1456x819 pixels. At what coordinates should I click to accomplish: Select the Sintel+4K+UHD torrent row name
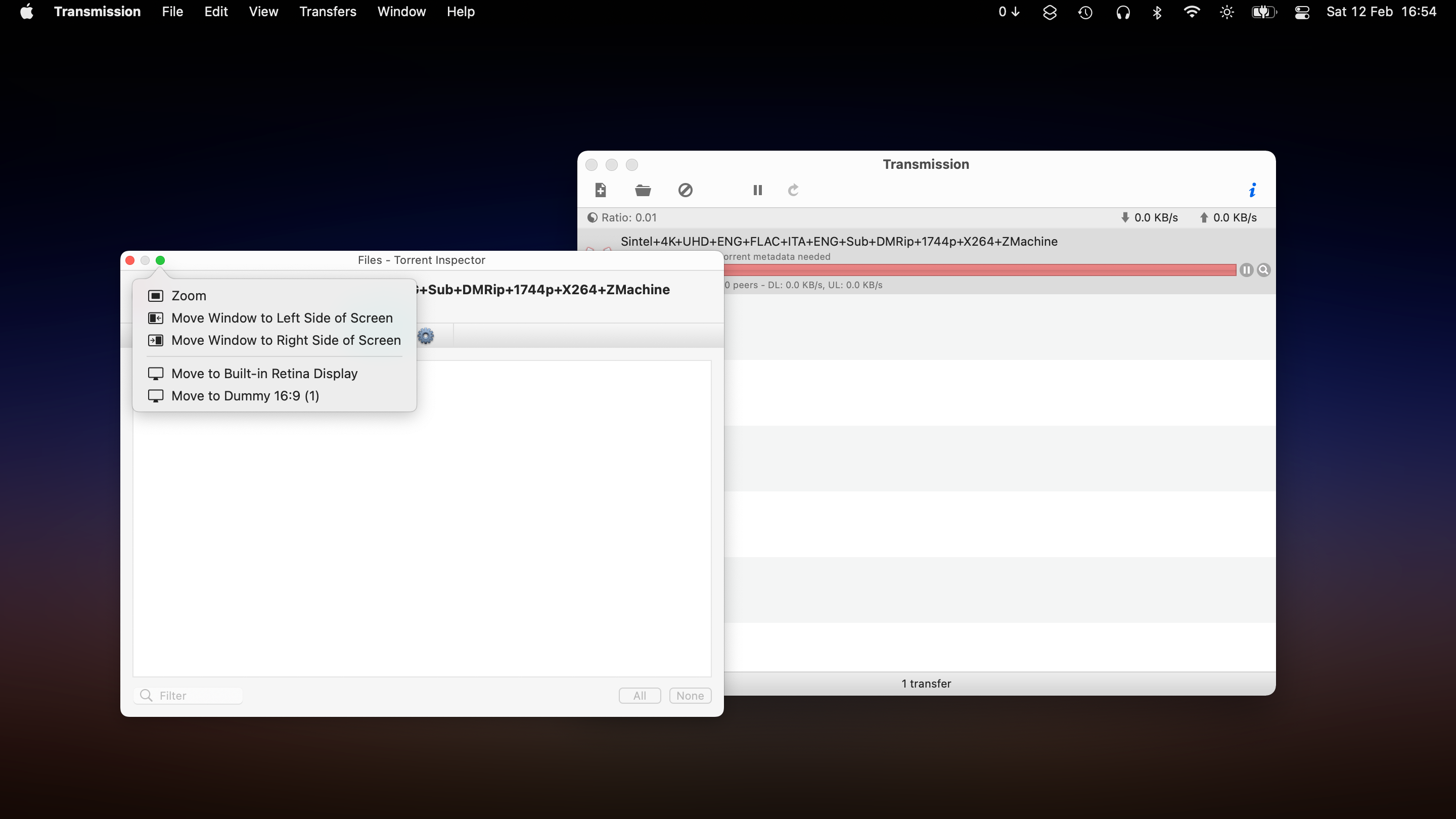click(839, 241)
